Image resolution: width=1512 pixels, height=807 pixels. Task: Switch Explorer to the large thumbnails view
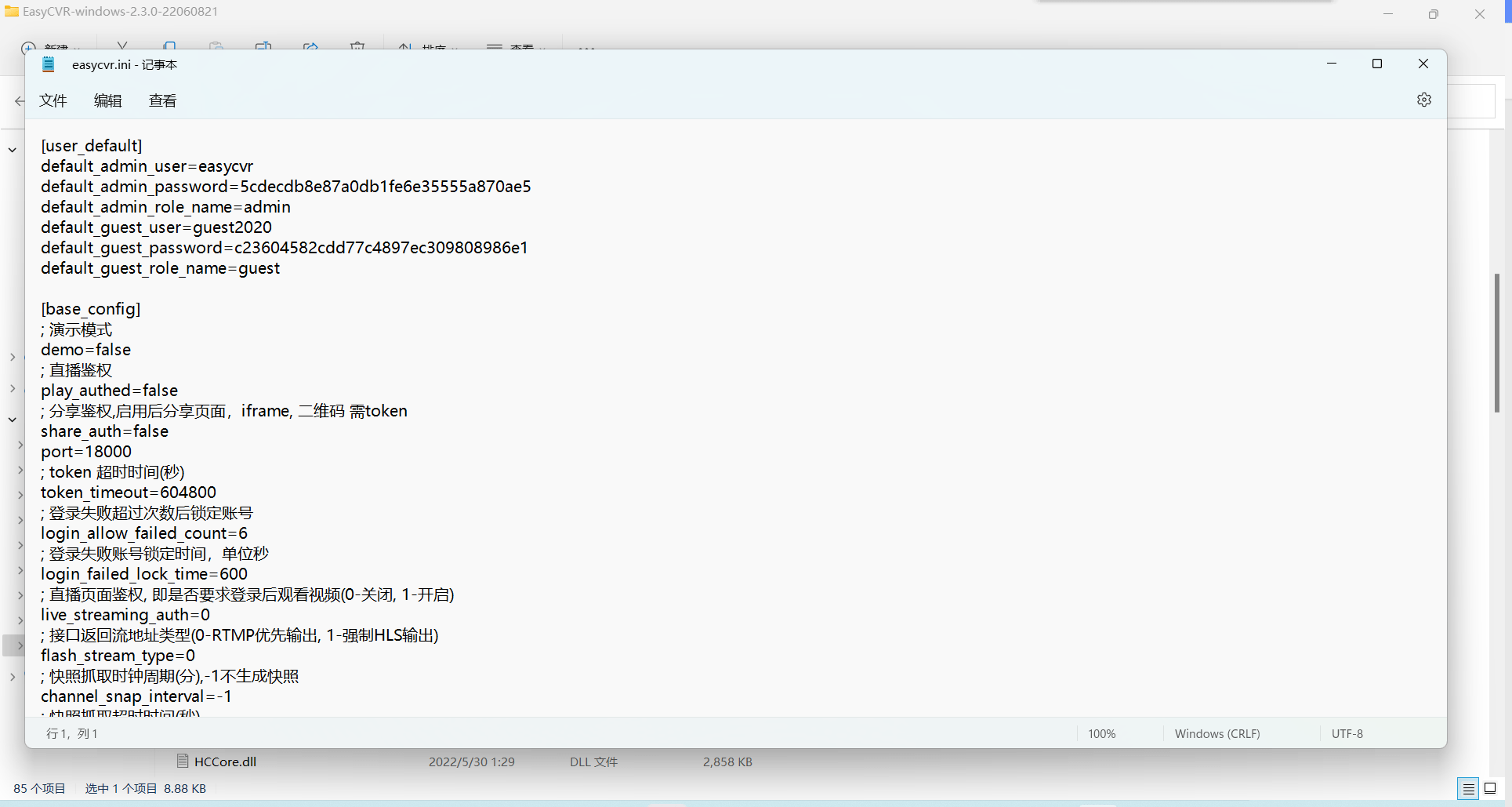pos(1491,788)
